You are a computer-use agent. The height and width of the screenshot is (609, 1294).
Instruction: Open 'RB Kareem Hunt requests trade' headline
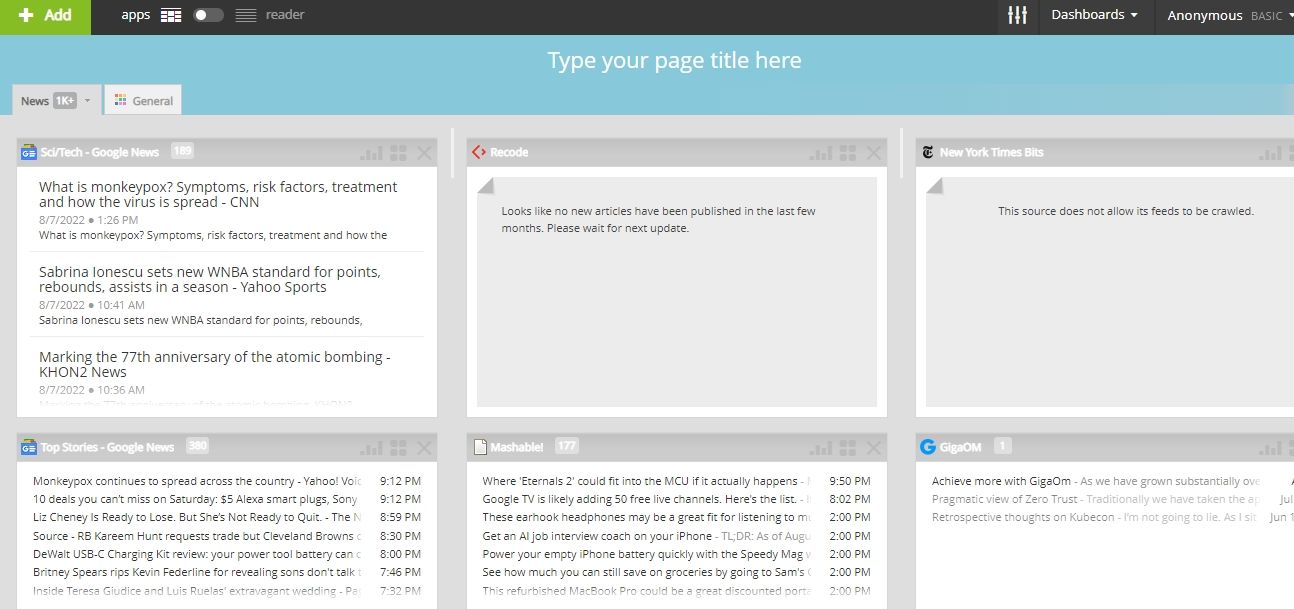(197, 536)
